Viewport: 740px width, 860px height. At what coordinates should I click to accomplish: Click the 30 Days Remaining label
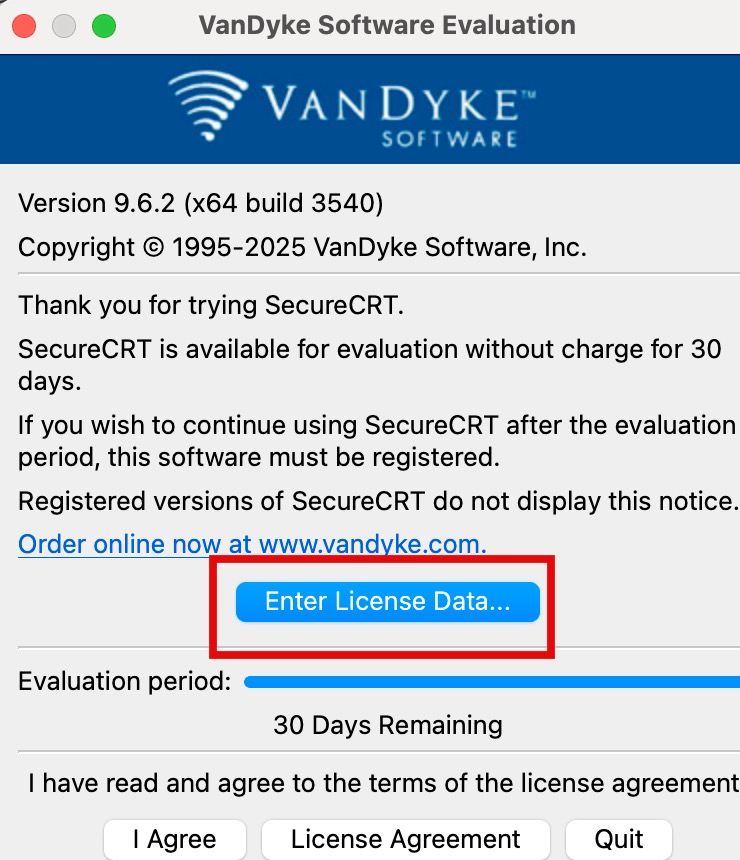click(387, 724)
